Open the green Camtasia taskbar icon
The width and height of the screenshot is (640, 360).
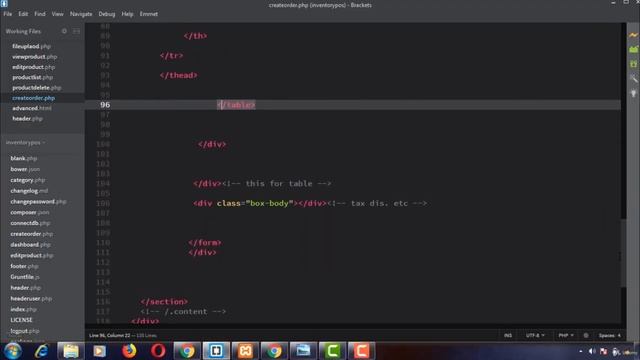click(332, 351)
